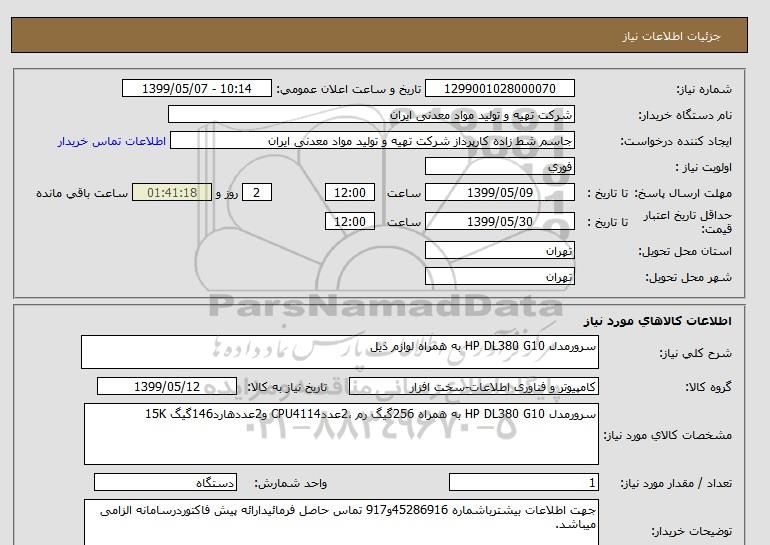Click the quantity field showing 1
770x545 pixels.
coord(523,483)
